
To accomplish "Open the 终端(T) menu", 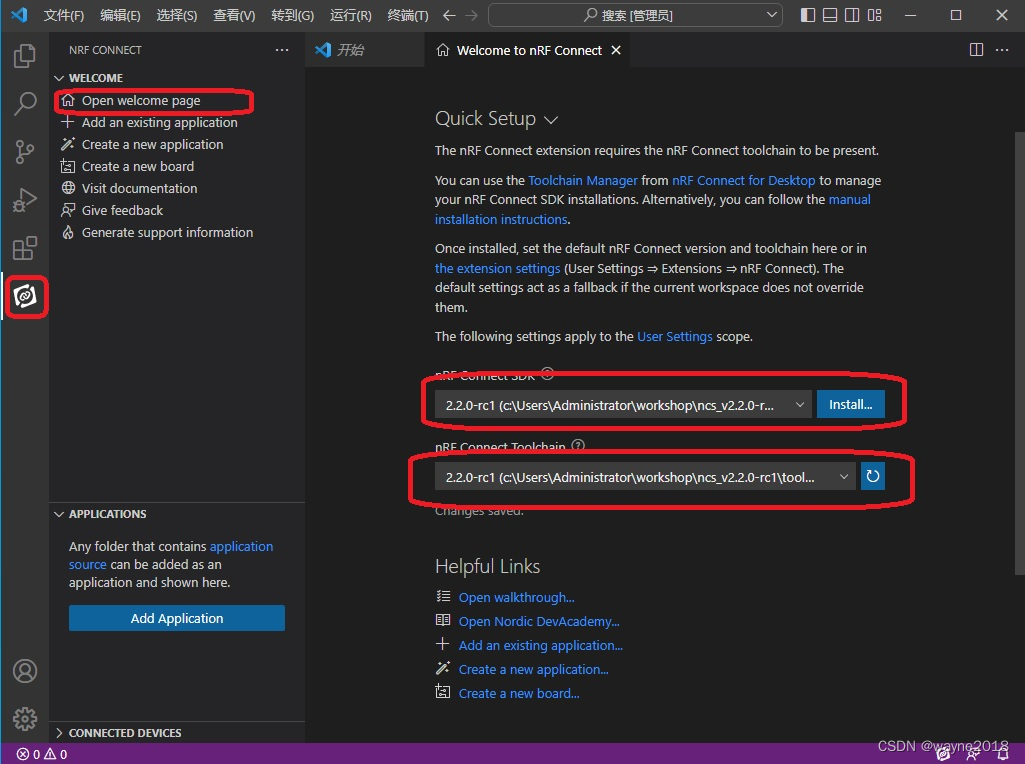I will (408, 15).
